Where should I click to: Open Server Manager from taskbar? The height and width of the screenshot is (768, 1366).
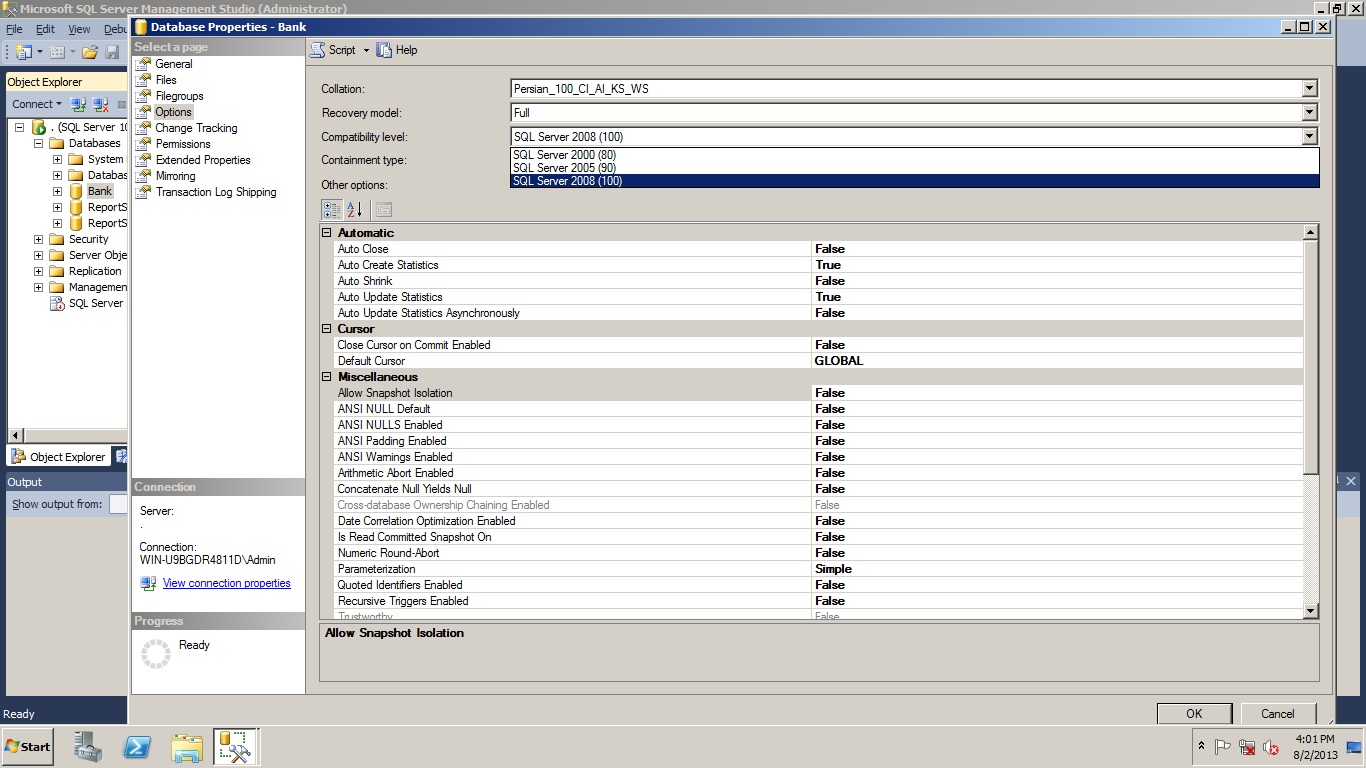[88, 747]
